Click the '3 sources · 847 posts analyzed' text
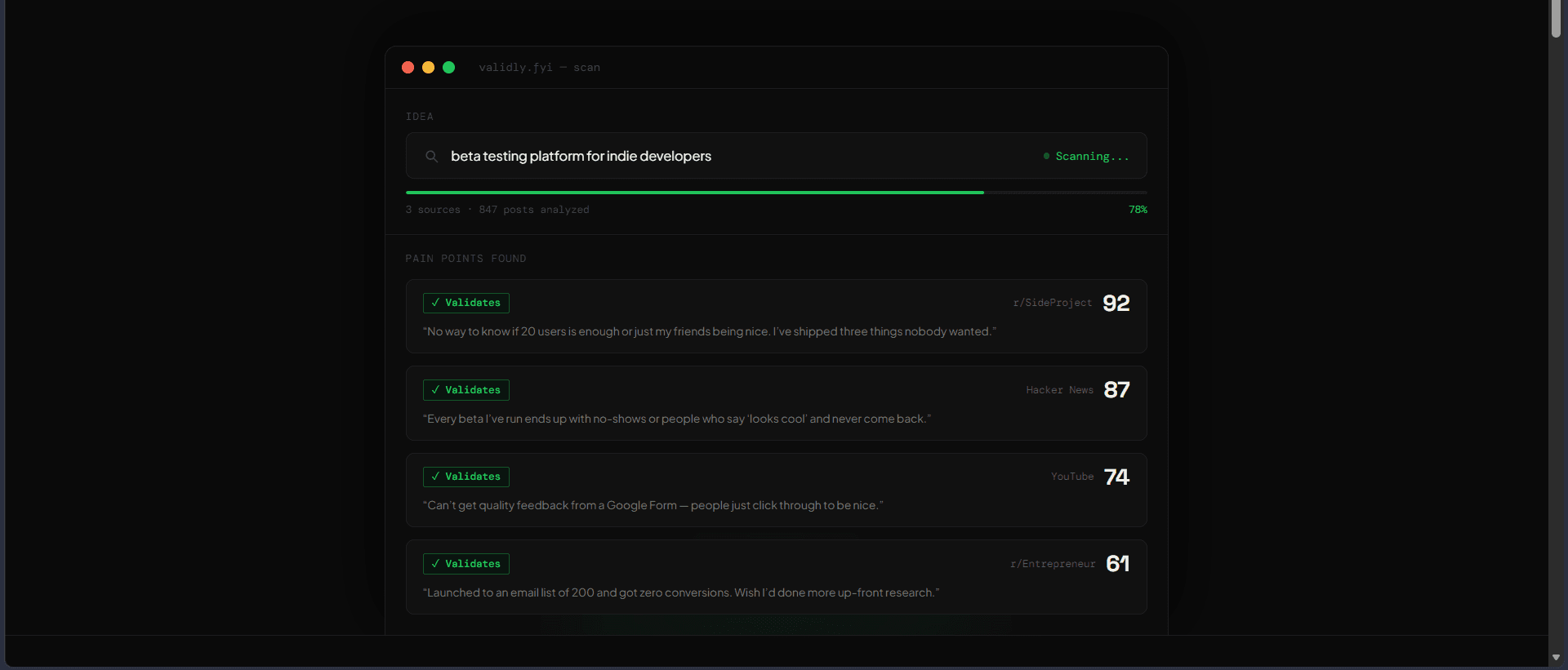 pyautogui.click(x=497, y=210)
